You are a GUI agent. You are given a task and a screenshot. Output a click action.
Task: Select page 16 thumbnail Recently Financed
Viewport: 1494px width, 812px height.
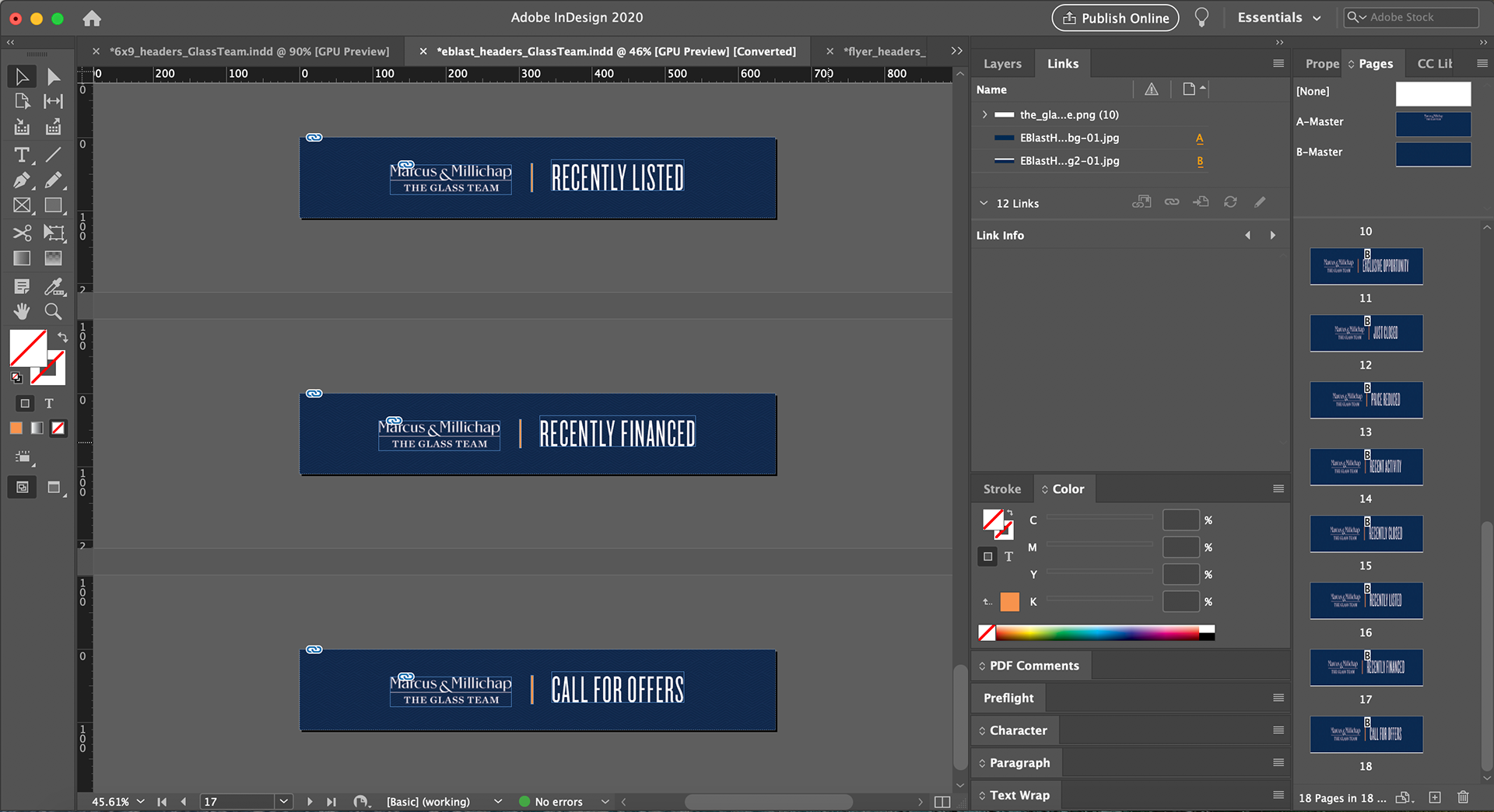(1366, 667)
